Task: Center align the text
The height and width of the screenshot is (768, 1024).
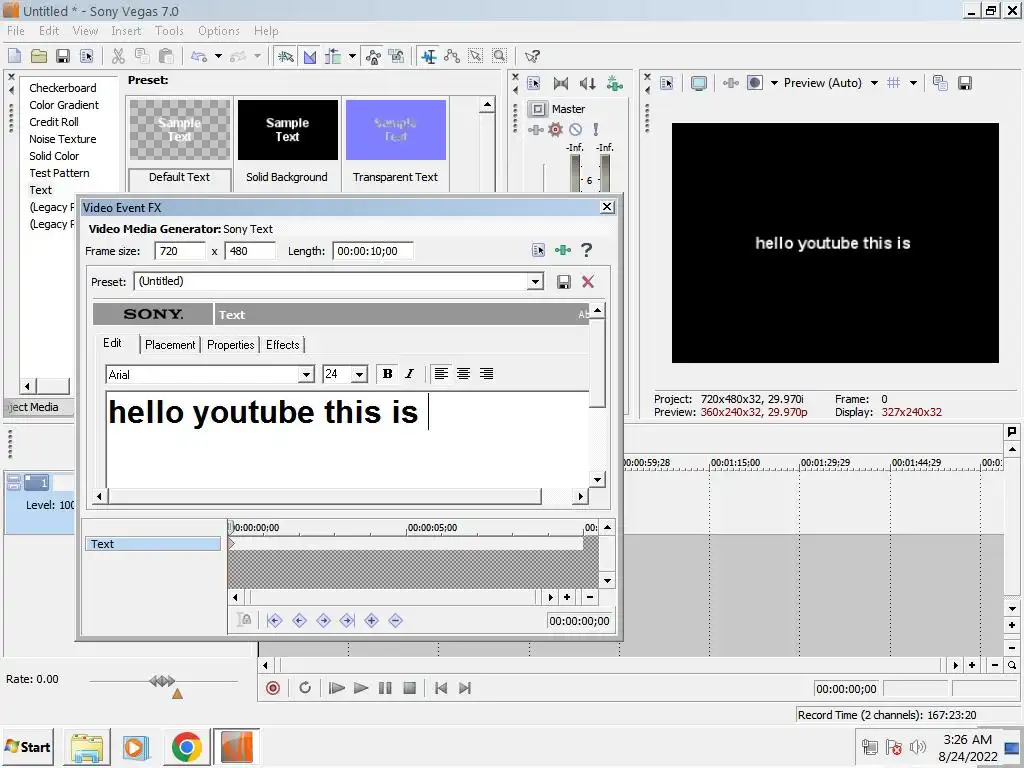Action: (x=464, y=374)
